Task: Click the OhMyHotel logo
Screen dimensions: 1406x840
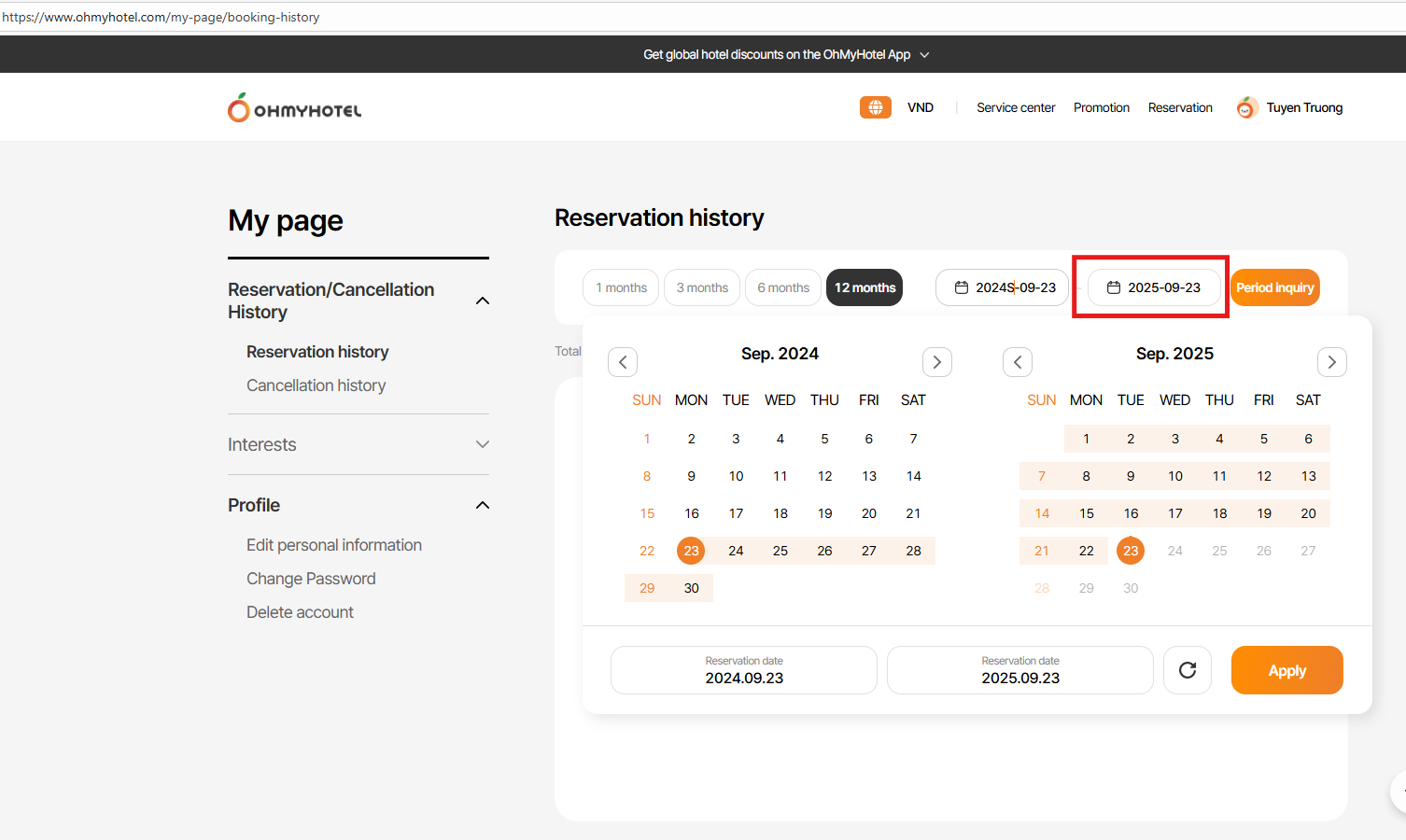Action: 294,108
